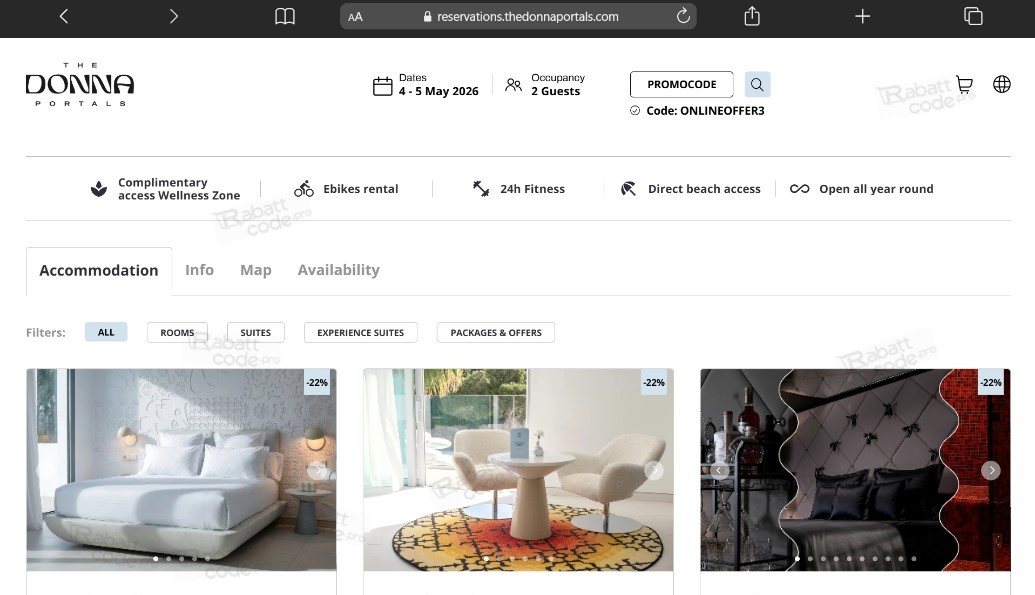Reload the page with the refresh icon

coord(683,16)
